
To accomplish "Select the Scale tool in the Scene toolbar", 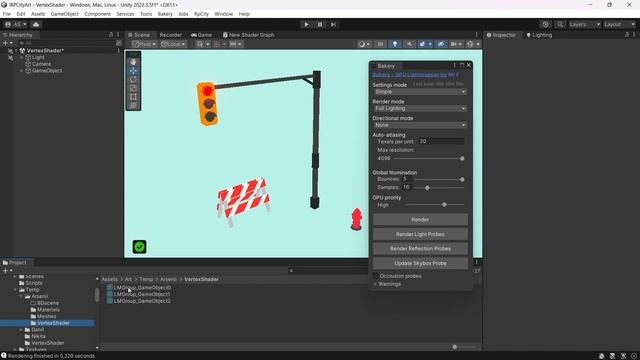I will 133,88.
